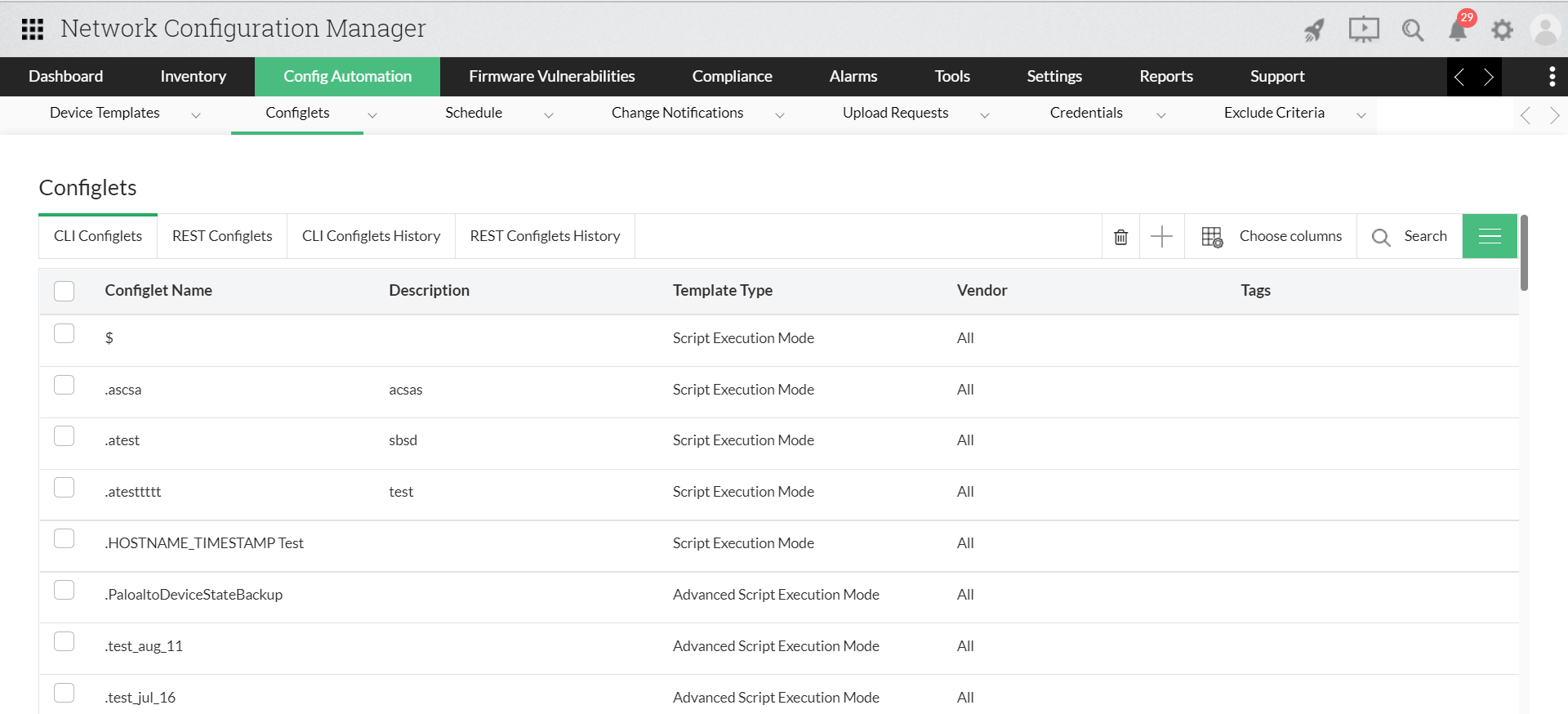Expand the Schedule dropdown chevron

click(x=549, y=115)
